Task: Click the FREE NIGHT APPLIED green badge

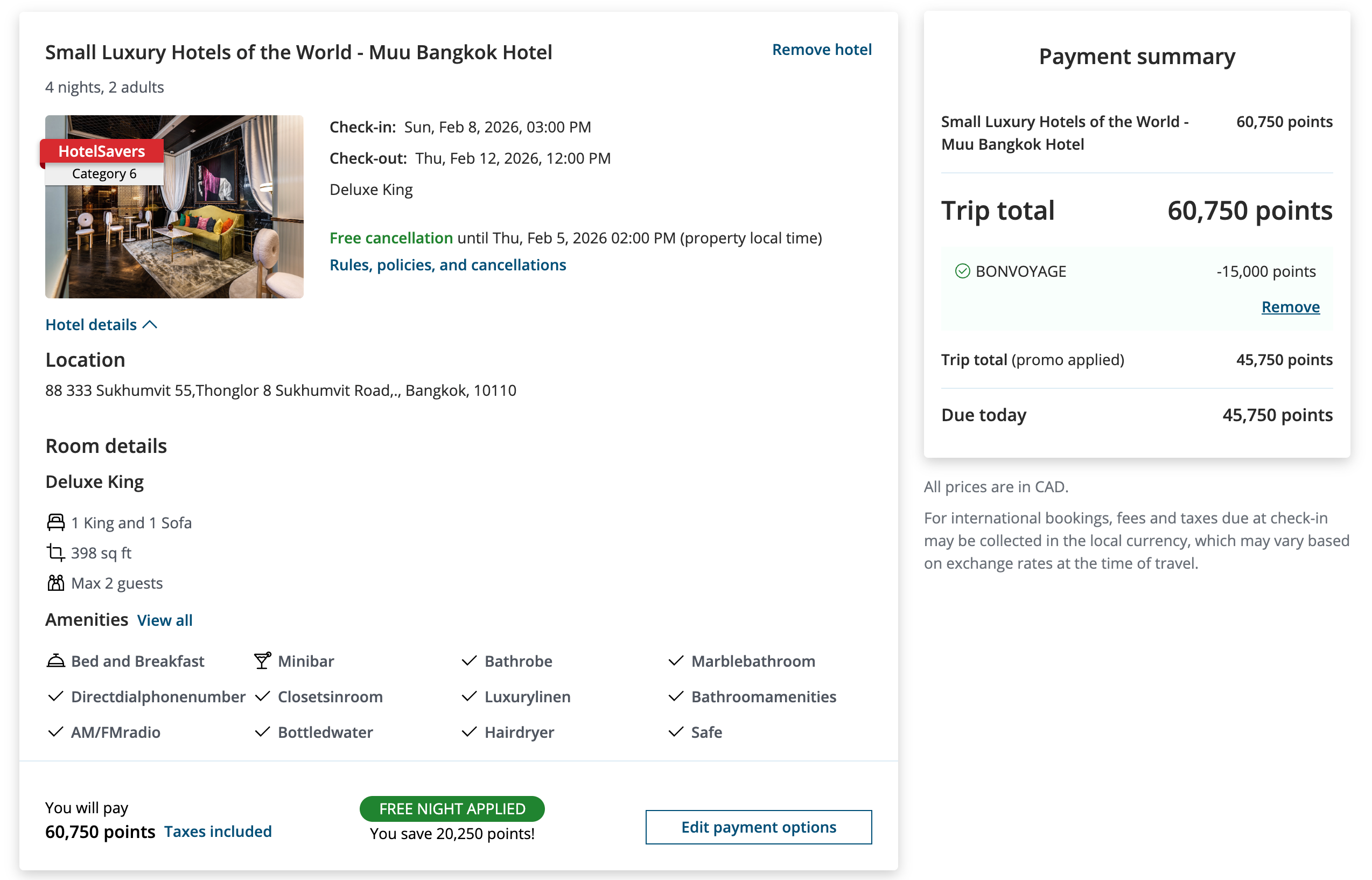Action: (x=452, y=808)
